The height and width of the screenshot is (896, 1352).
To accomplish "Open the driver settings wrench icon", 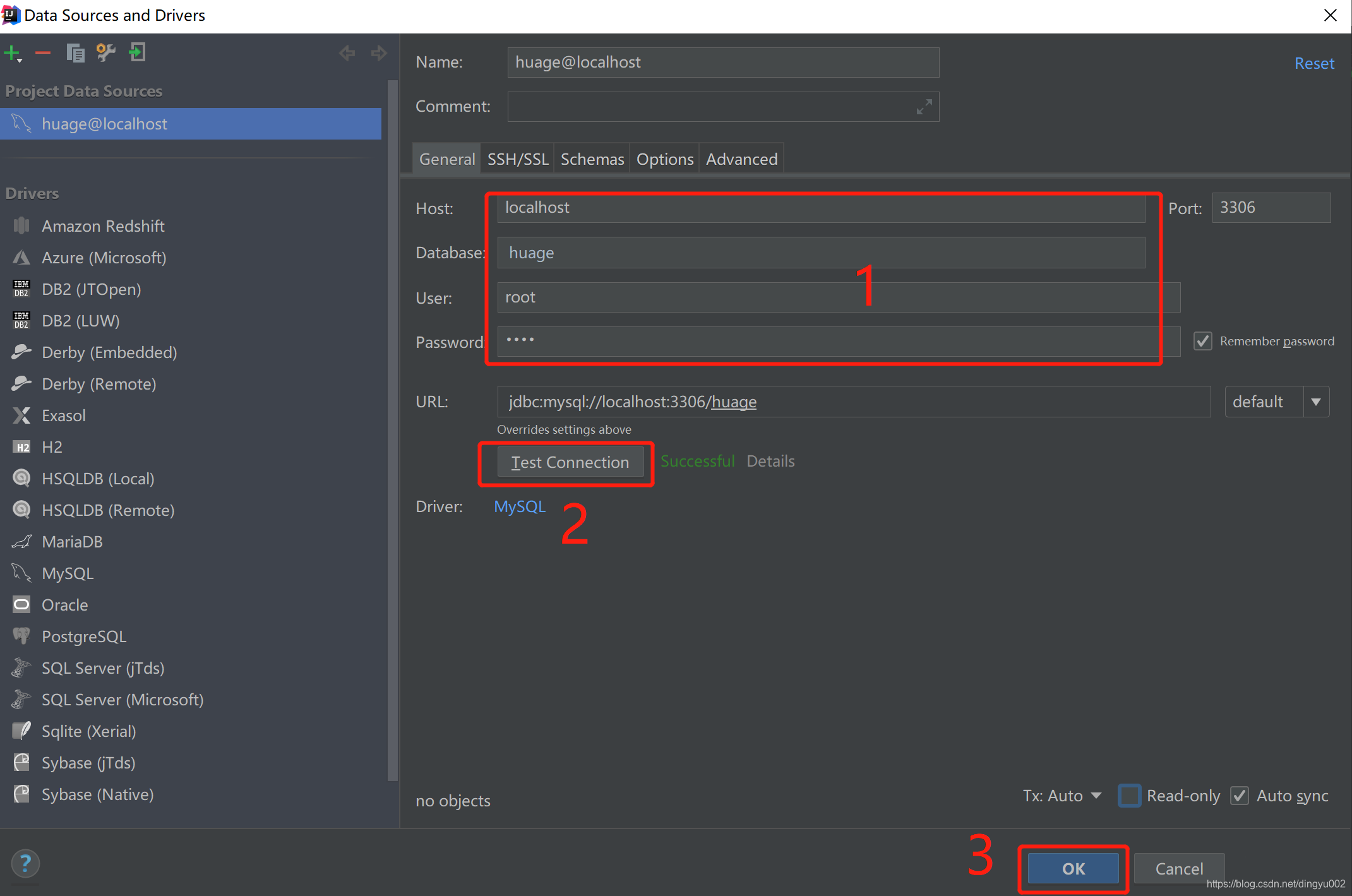I will [x=105, y=52].
